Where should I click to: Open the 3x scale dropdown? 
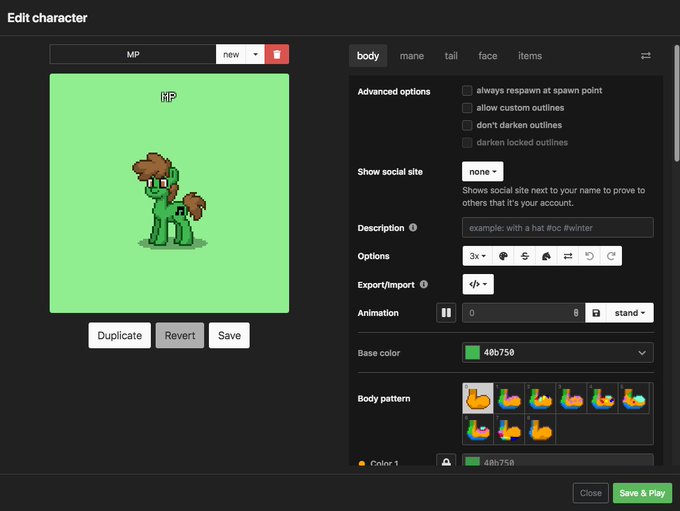coord(477,256)
